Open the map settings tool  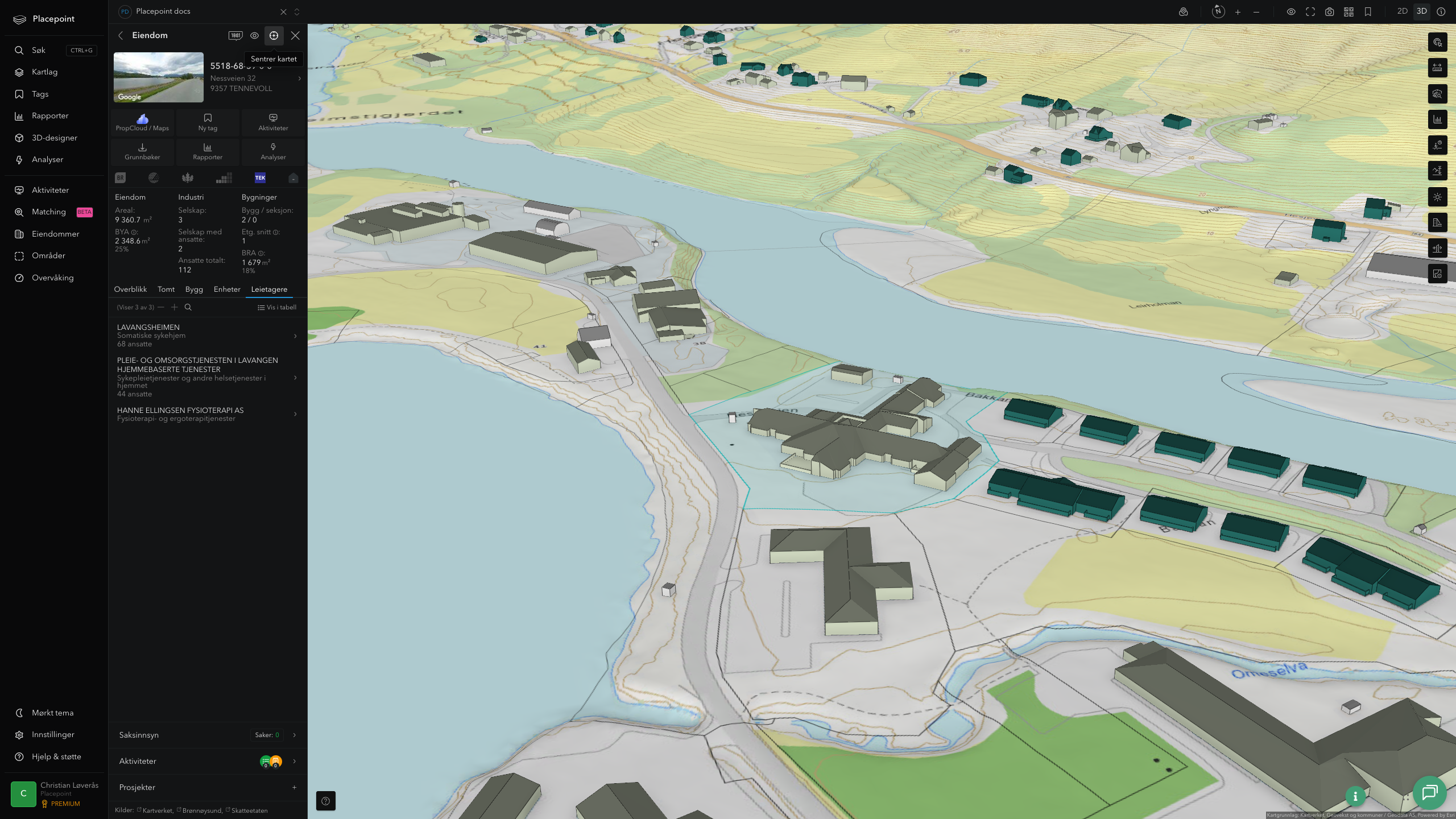click(1437, 274)
